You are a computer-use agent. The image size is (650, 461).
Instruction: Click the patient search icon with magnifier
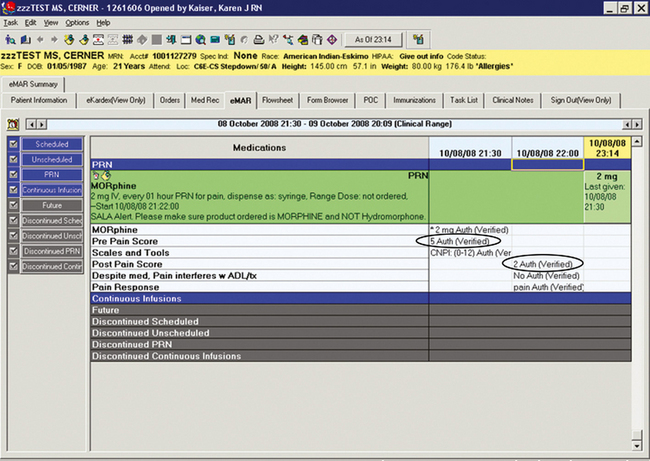10,40
